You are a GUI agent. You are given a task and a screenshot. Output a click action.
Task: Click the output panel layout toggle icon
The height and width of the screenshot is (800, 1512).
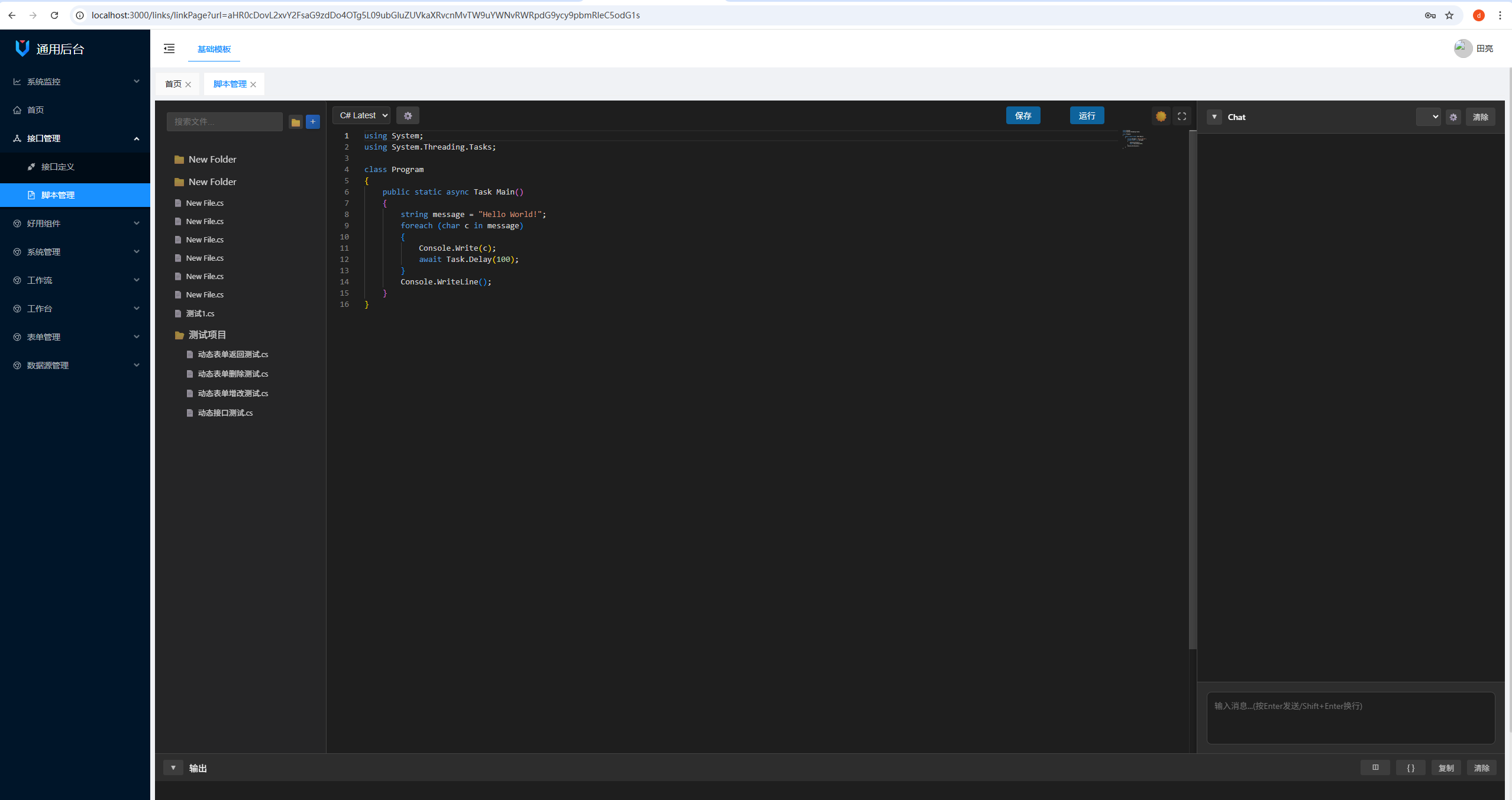coord(1375,767)
